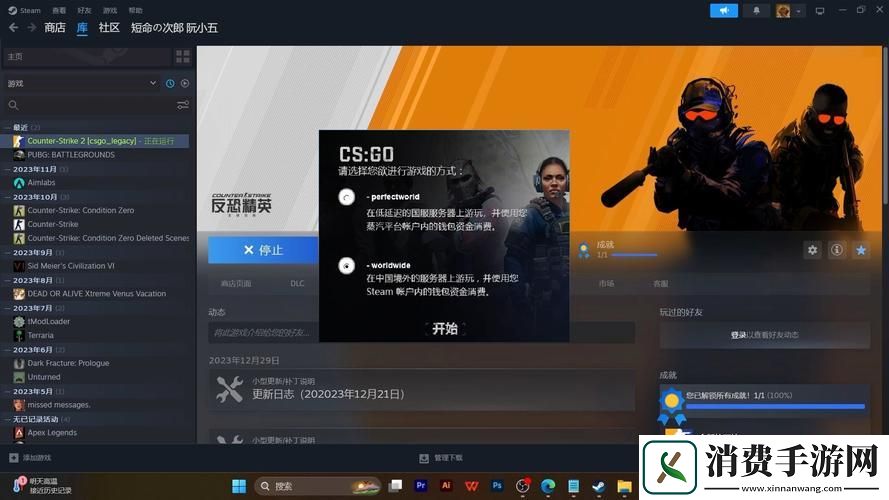Open the notifications bell

pyautogui.click(x=756, y=10)
